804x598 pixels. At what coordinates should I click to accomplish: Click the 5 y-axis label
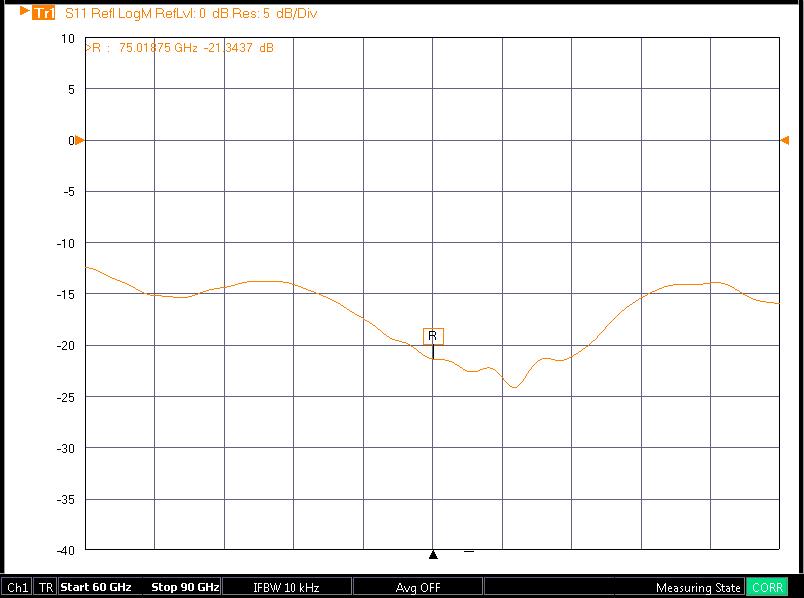click(x=71, y=90)
